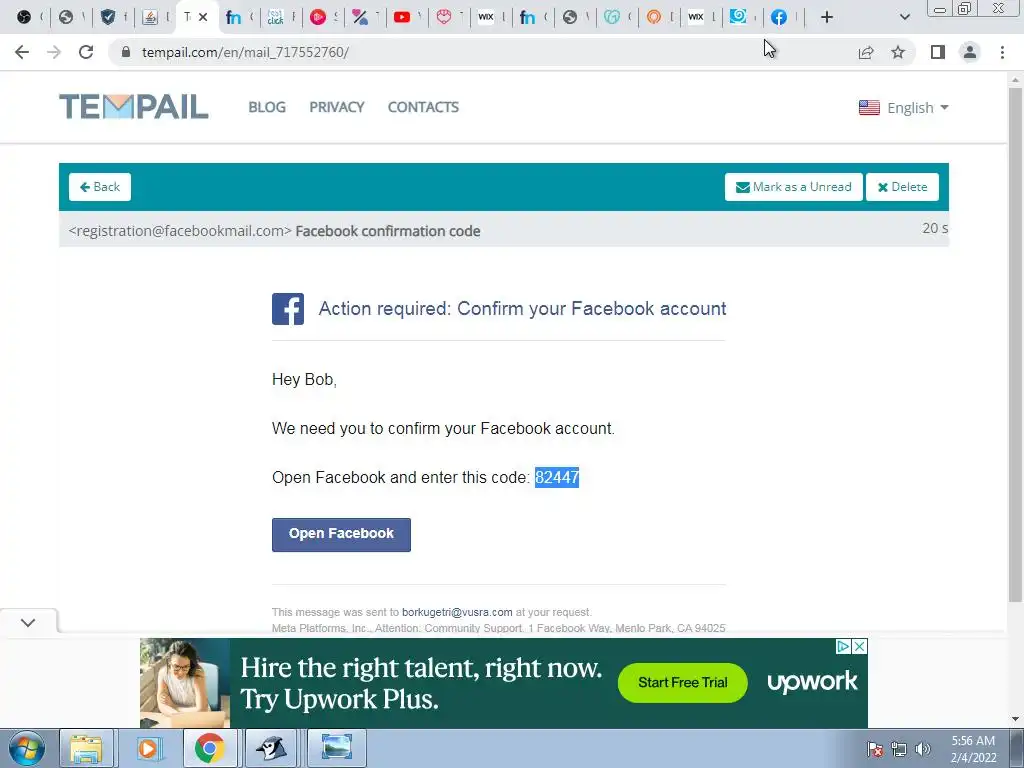Share this page via share icon

pyautogui.click(x=866, y=52)
